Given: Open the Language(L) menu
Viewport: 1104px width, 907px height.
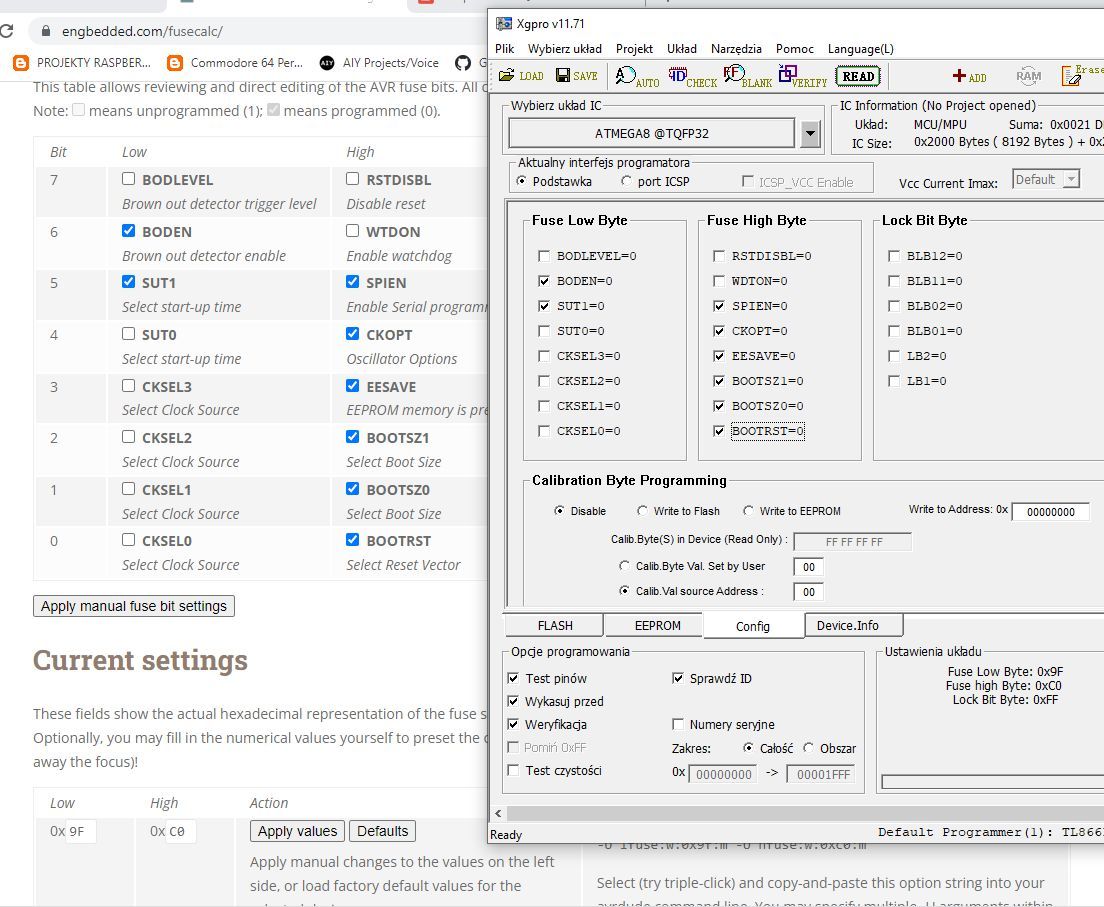Looking at the screenshot, I should (x=860, y=48).
